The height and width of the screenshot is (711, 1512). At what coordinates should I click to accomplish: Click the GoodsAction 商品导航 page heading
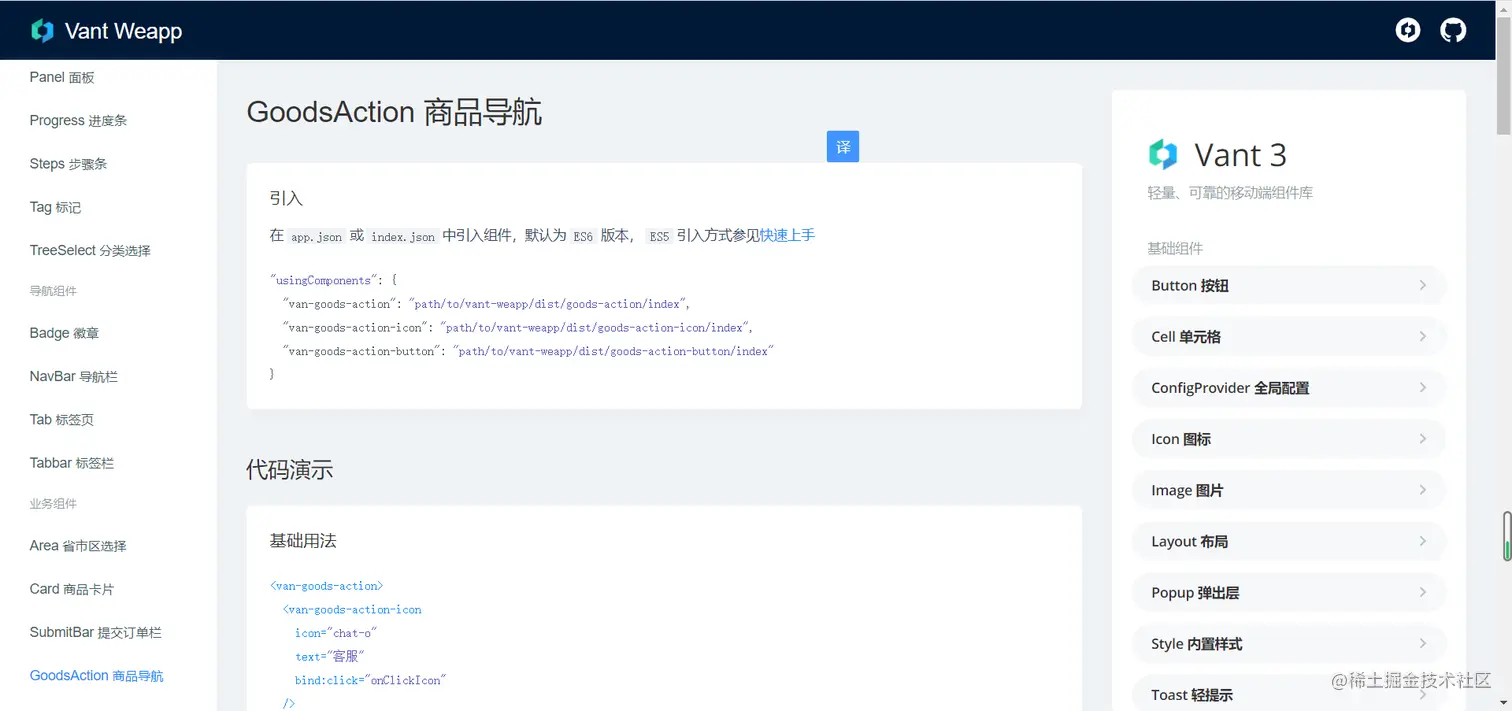pos(394,112)
